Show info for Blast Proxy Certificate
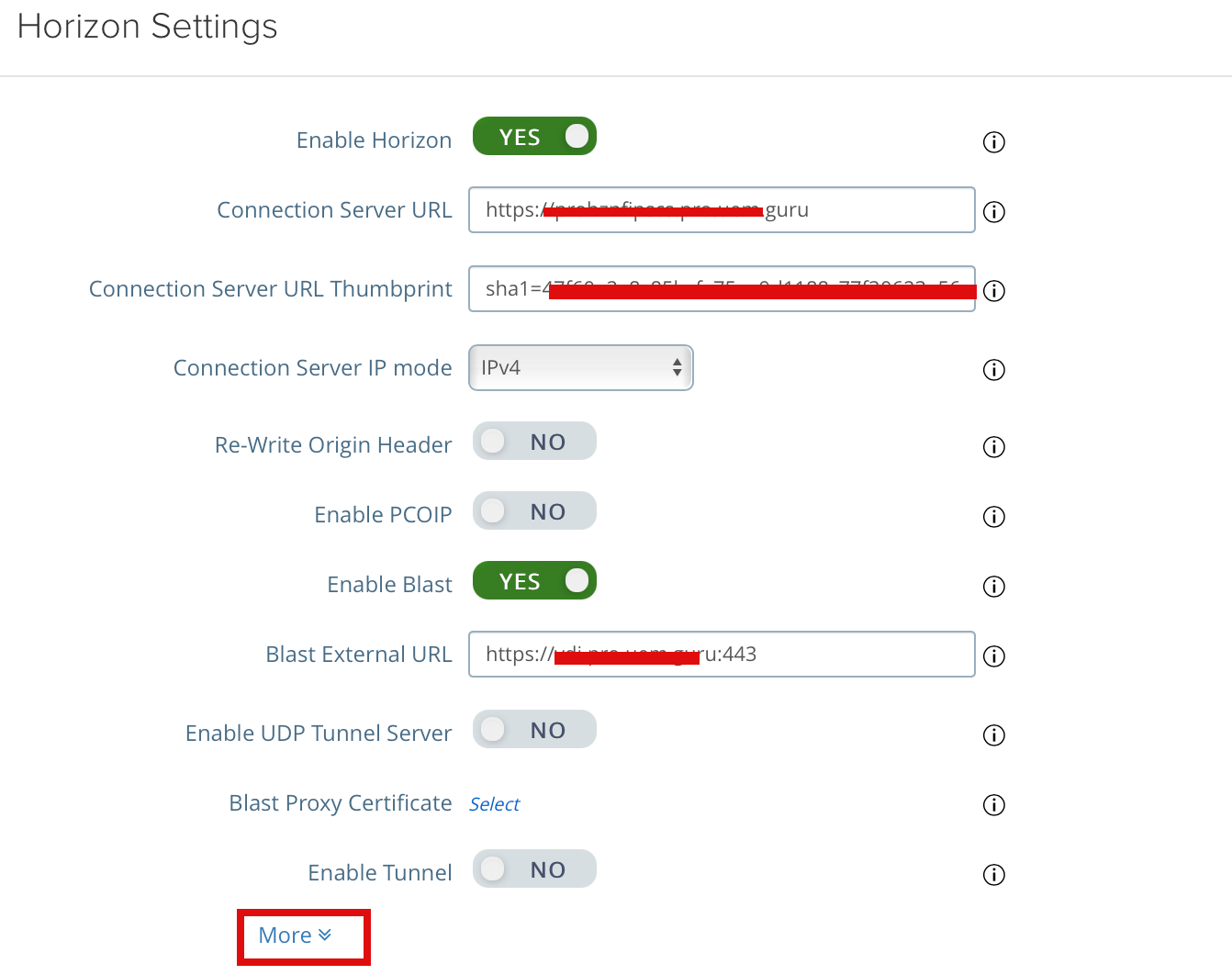Screen dimensions: 1232x975 (x=993, y=805)
